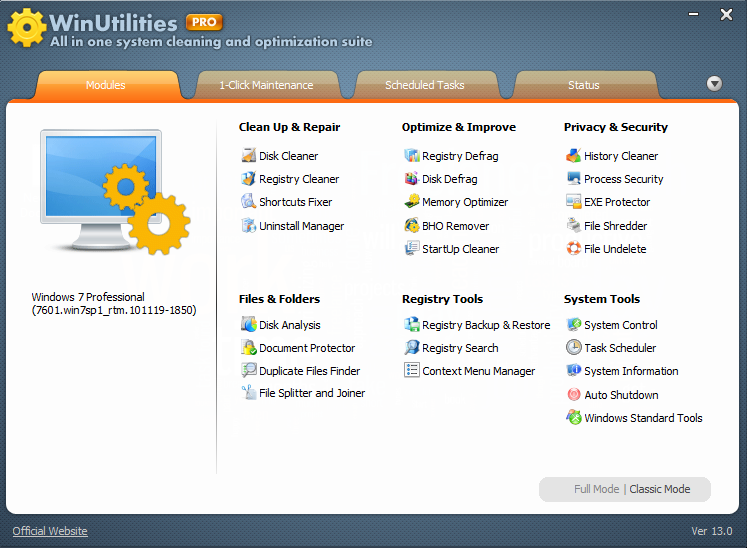
Task: Click the WinUtilities gear logo
Action: coord(27,28)
